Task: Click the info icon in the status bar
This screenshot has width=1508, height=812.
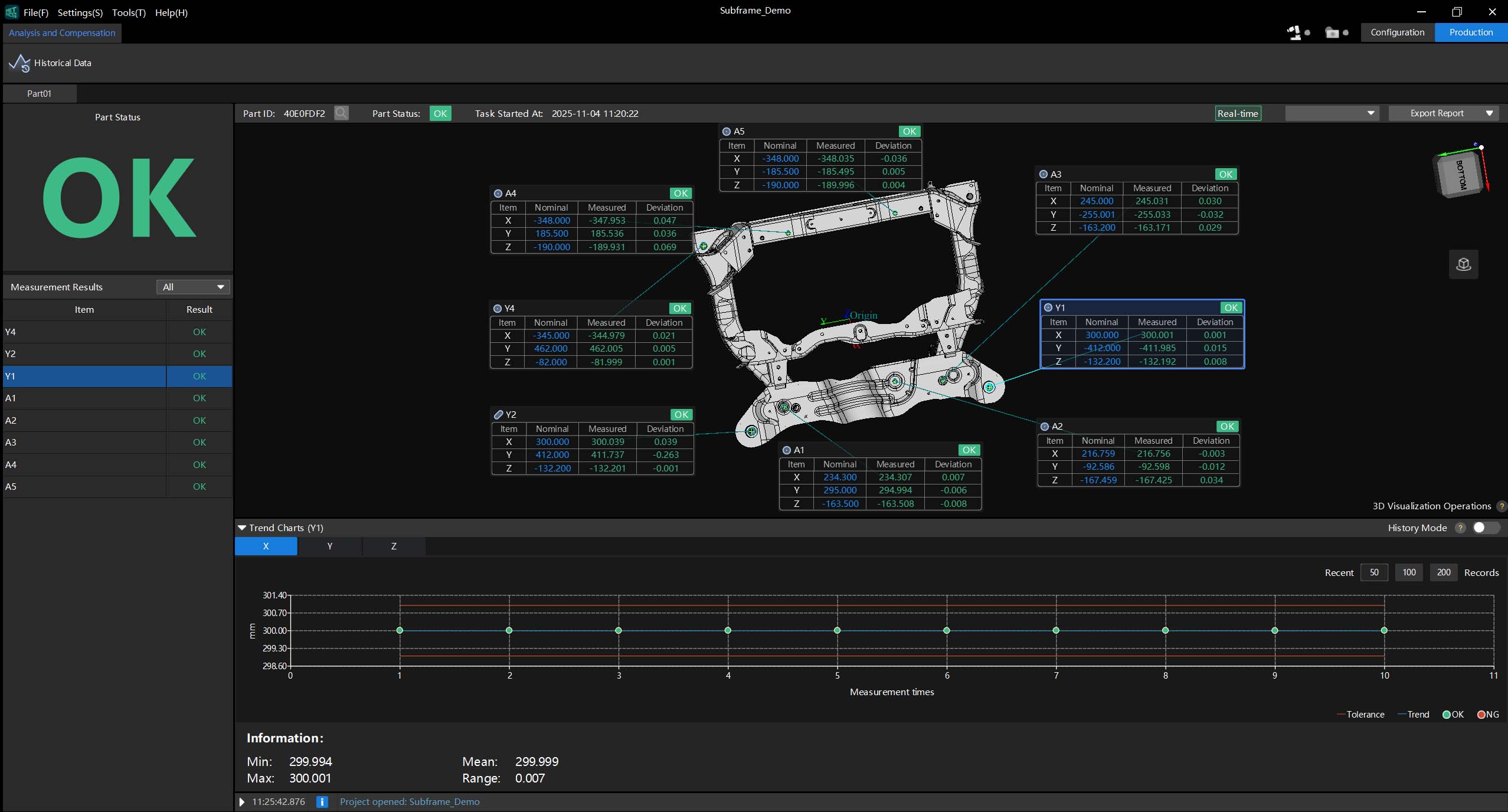Action: (x=322, y=801)
